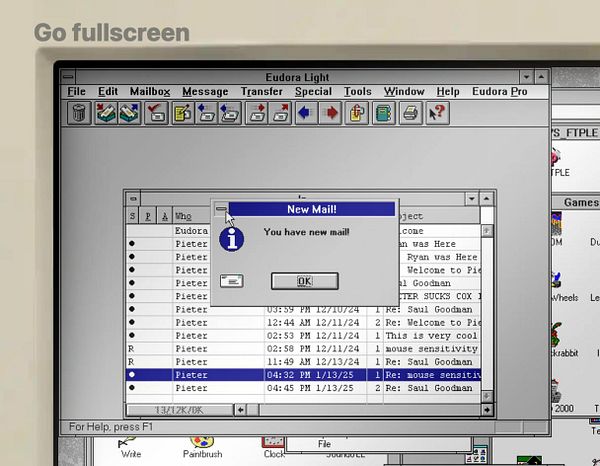Click the mailbox list scroll down arrow
The image size is (600, 466).
(x=487, y=396)
